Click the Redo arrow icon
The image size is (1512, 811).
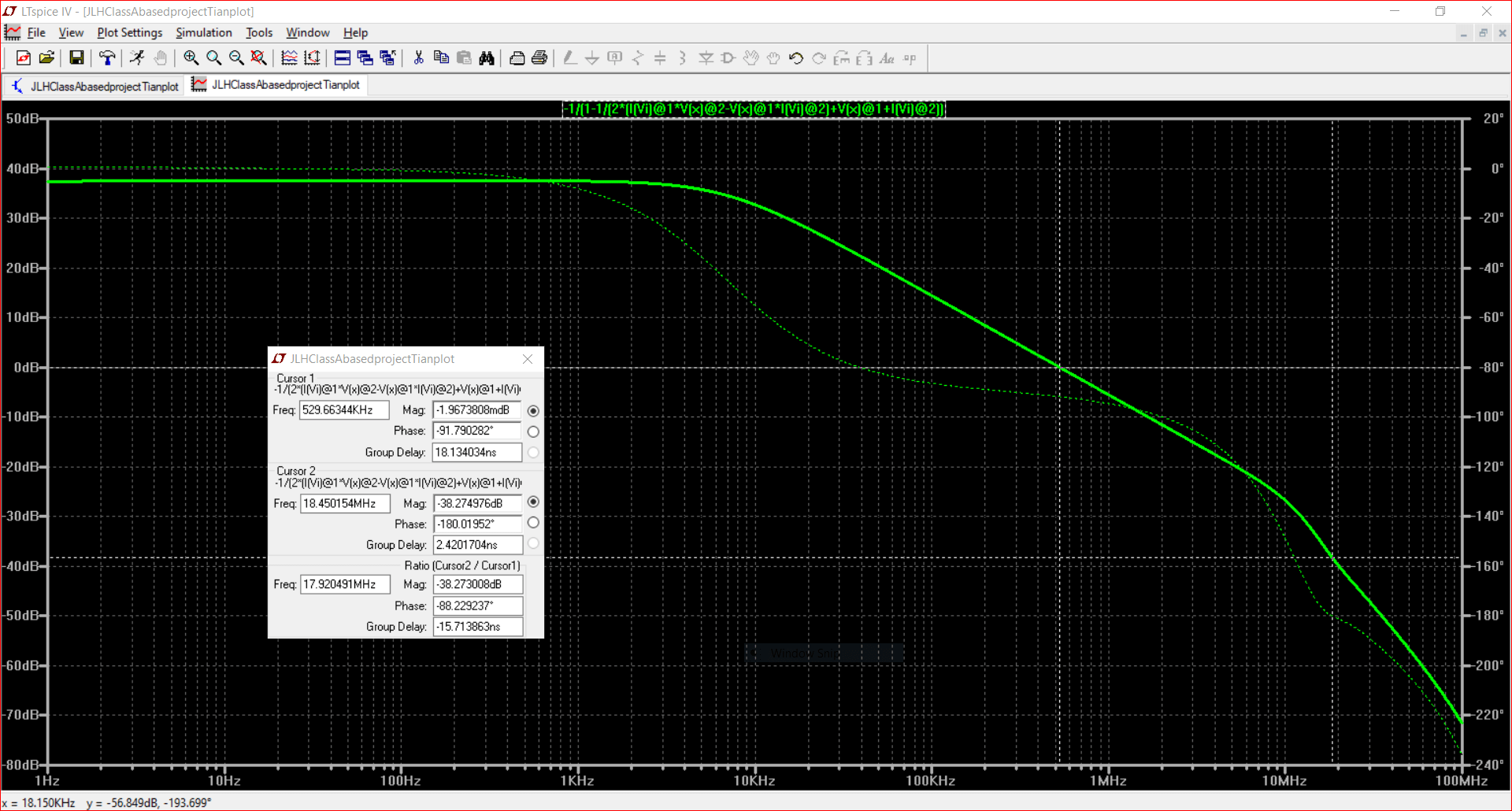tap(819, 58)
